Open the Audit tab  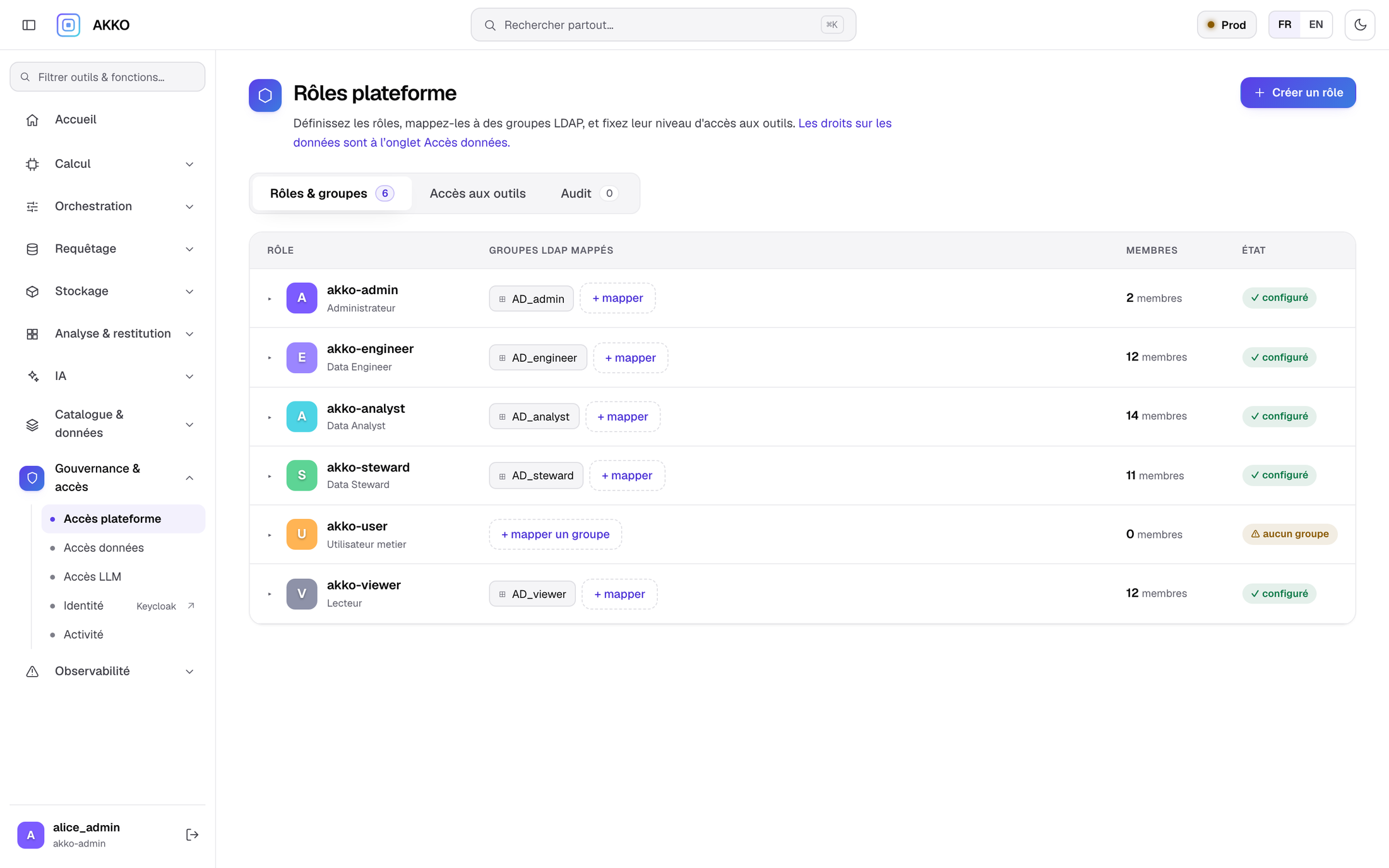click(588, 193)
